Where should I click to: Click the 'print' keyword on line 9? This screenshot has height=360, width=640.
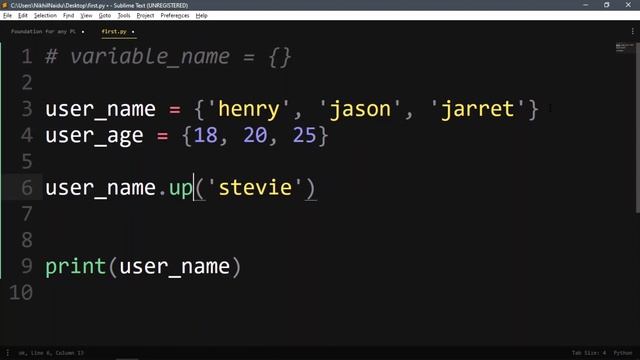(x=76, y=267)
